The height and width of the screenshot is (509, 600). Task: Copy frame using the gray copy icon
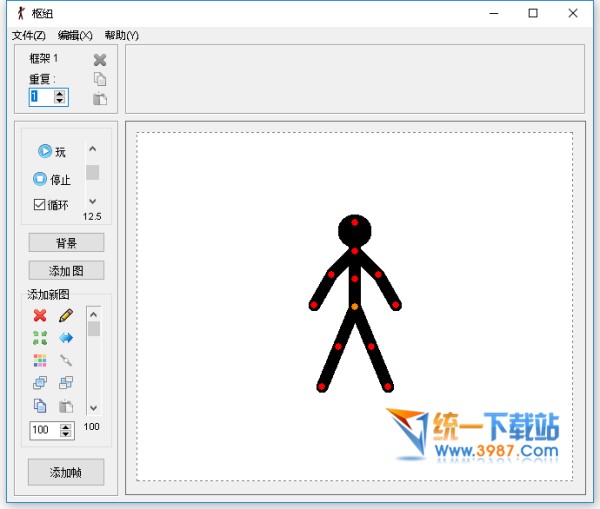pos(100,79)
